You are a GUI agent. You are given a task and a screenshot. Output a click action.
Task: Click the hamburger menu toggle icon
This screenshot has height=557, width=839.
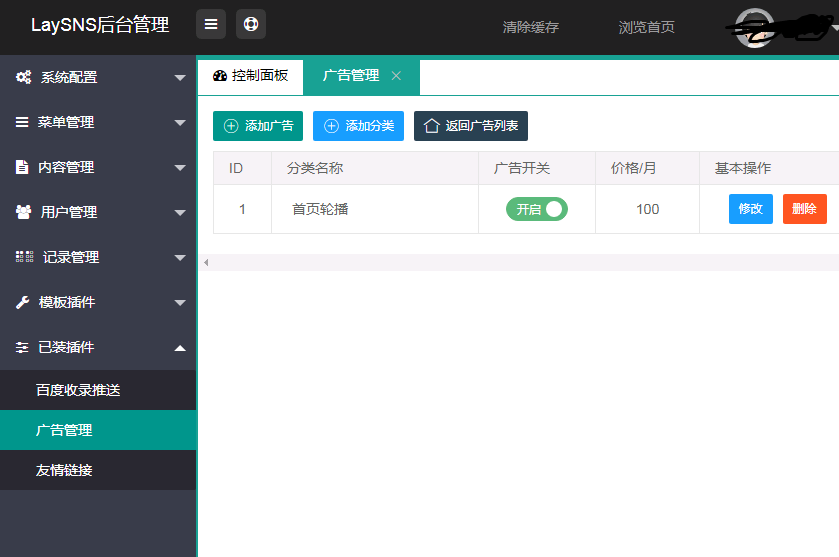pyautogui.click(x=211, y=25)
